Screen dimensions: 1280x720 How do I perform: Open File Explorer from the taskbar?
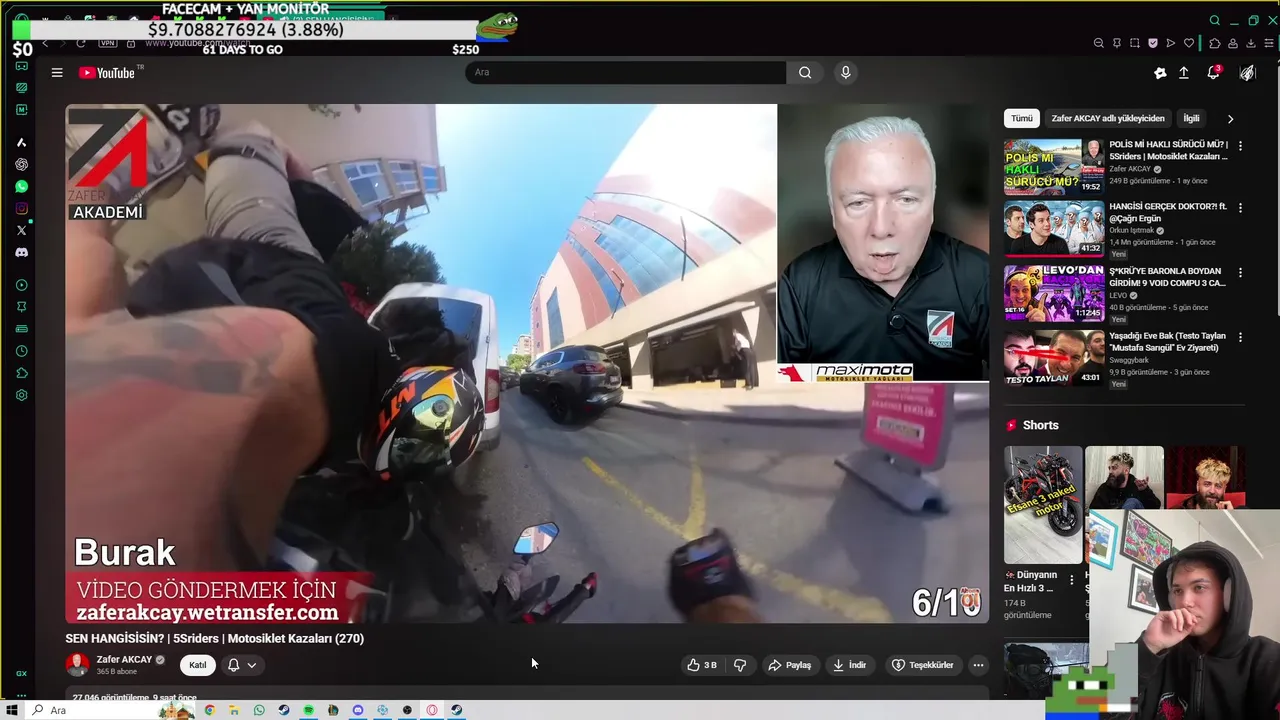[x=234, y=710]
